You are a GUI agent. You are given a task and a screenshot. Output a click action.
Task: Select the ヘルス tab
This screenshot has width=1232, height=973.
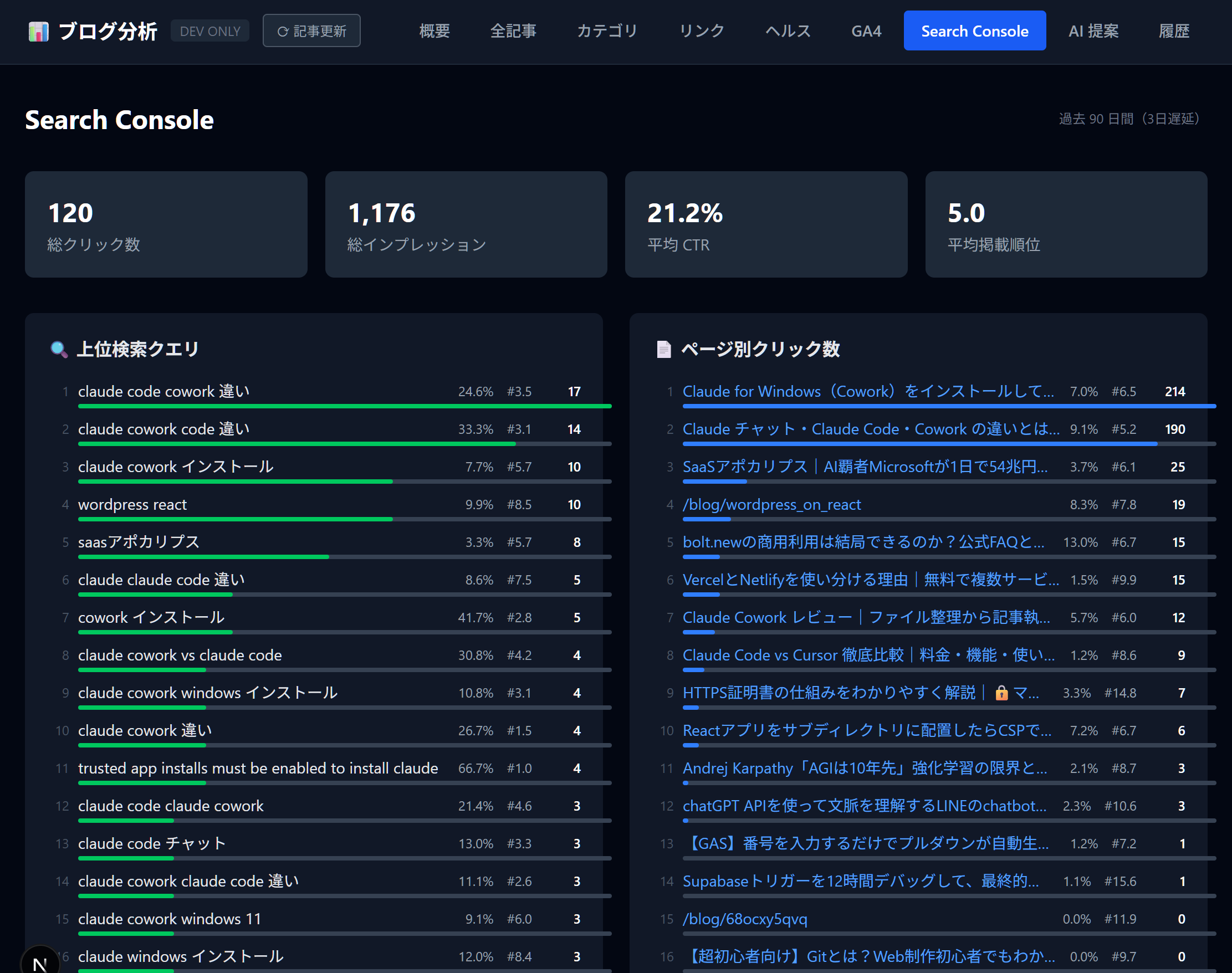point(788,31)
